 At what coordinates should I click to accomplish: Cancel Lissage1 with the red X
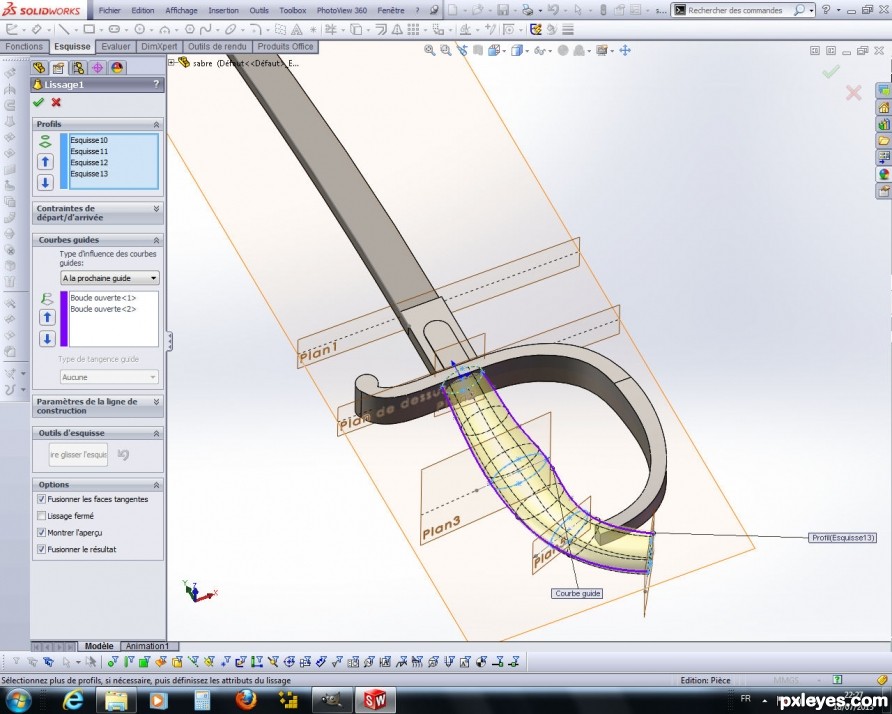(x=56, y=102)
